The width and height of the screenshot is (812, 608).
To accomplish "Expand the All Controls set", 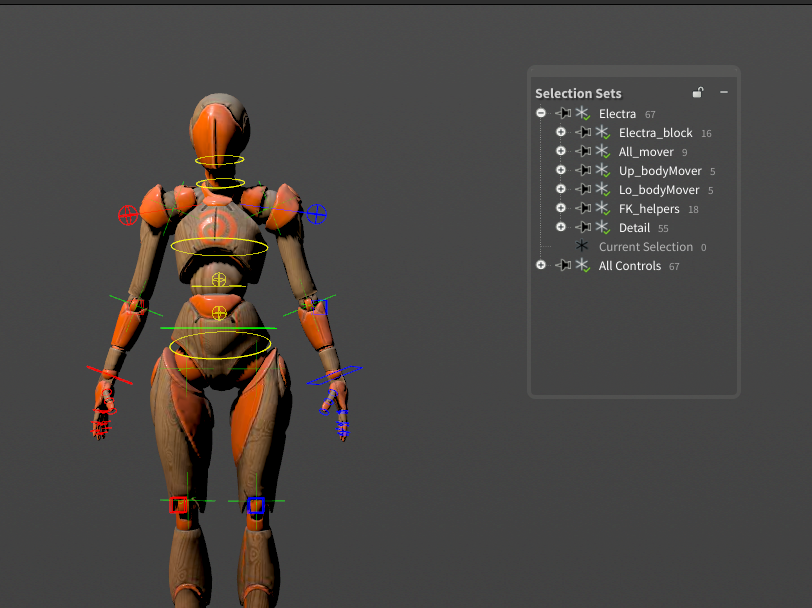I will [x=541, y=266].
